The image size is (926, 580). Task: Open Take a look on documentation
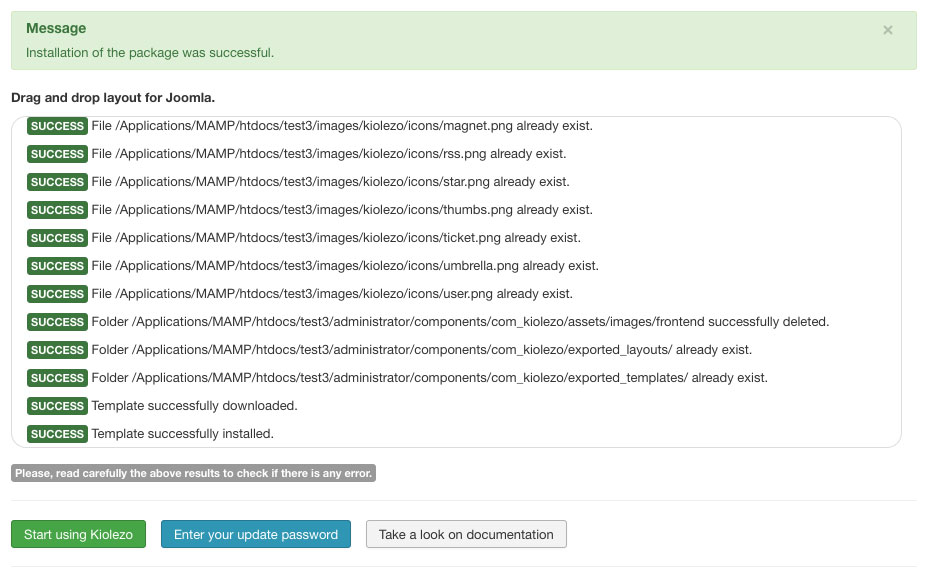tap(466, 534)
